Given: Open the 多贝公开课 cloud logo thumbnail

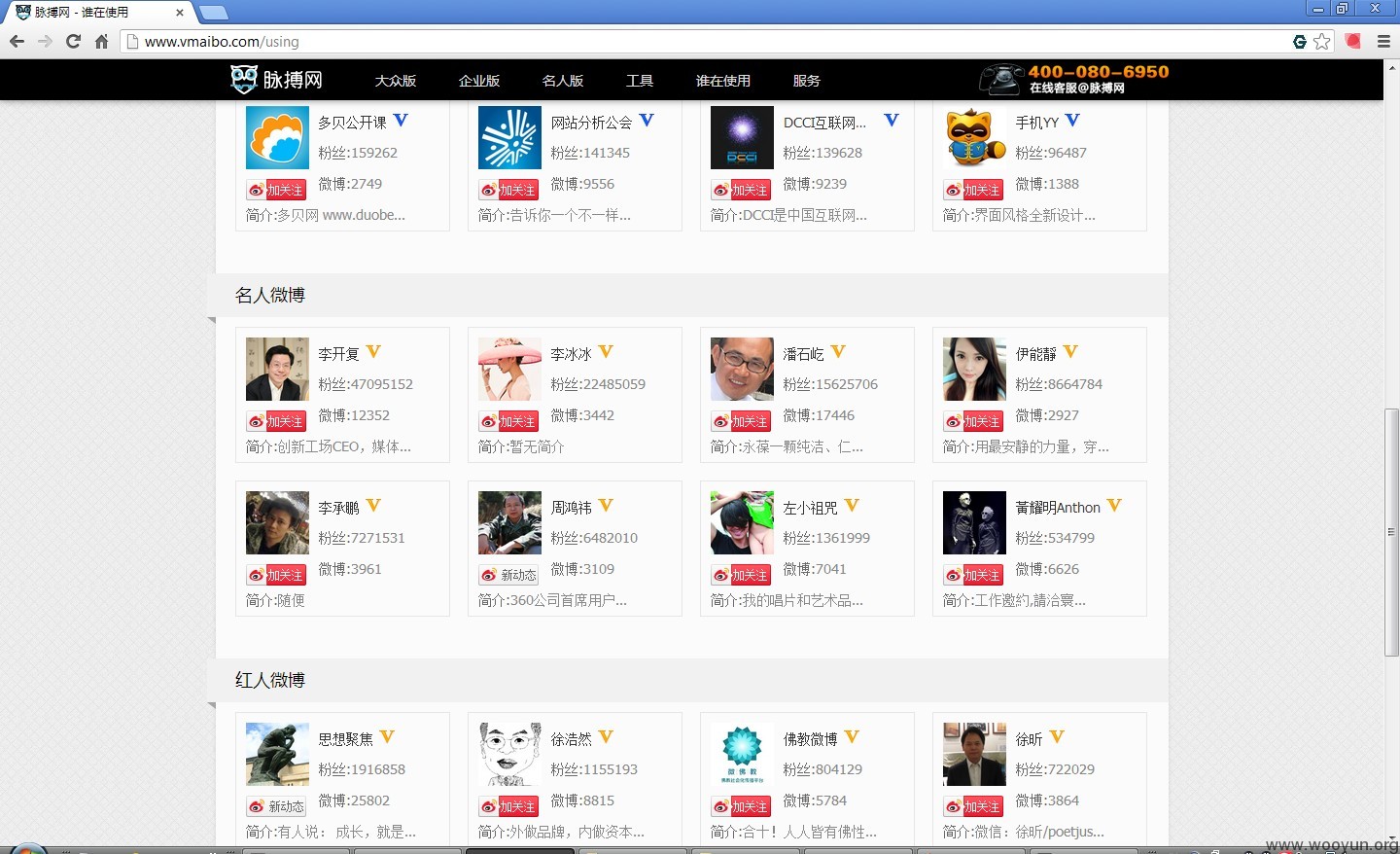Looking at the screenshot, I should (x=277, y=137).
